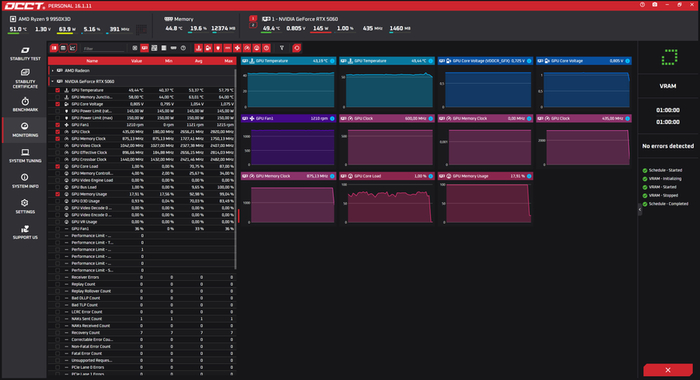Viewport: 700px width, 380px height.
Task: Switch to the graph-only view icon
Action: (x=72, y=48)
